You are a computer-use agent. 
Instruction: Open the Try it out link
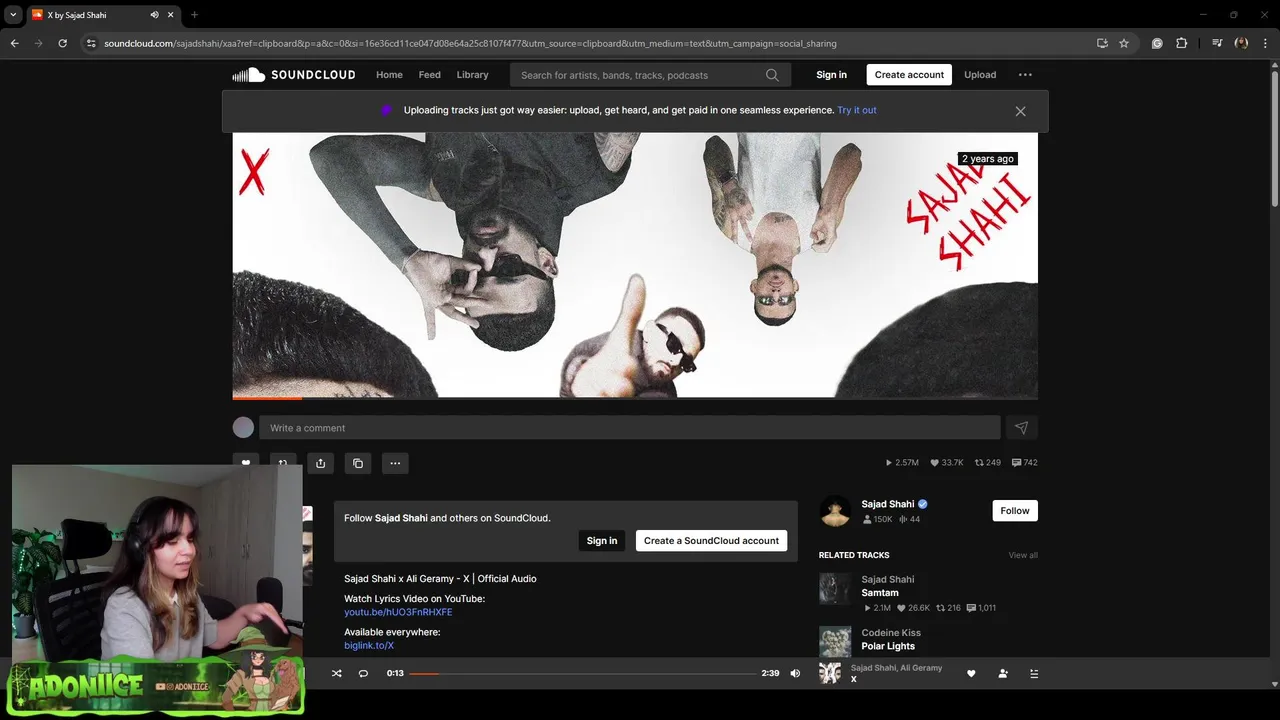[857, 110]
